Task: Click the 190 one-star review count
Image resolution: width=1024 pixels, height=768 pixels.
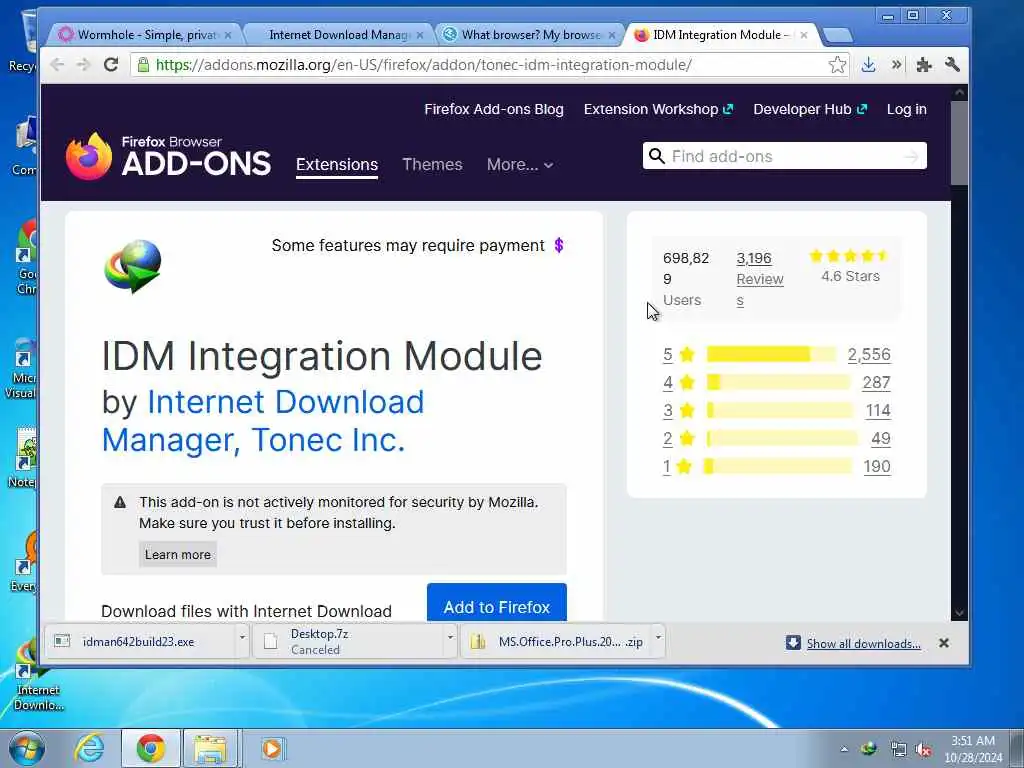Action: [x=877, y=467]
